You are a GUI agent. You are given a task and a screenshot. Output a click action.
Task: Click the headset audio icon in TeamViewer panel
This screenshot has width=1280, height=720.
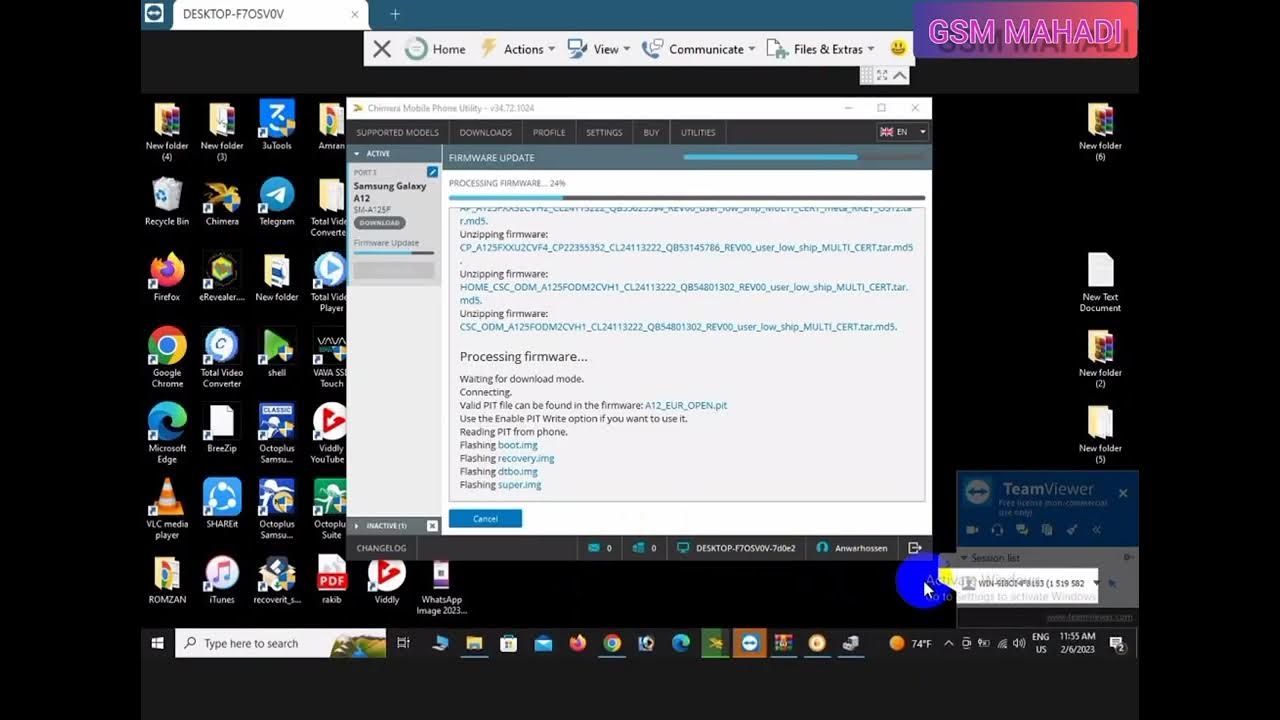click(997, 530)
